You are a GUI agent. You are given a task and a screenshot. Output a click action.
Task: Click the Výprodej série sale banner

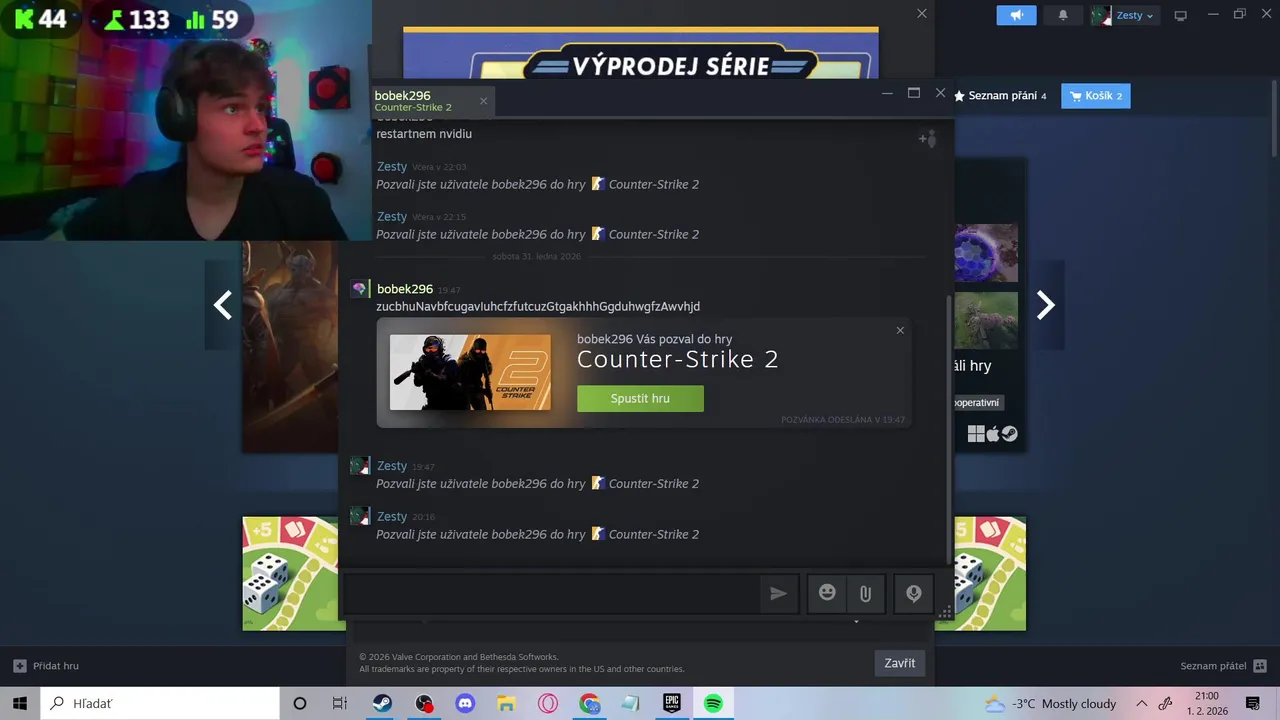click(x=641, y=53)
